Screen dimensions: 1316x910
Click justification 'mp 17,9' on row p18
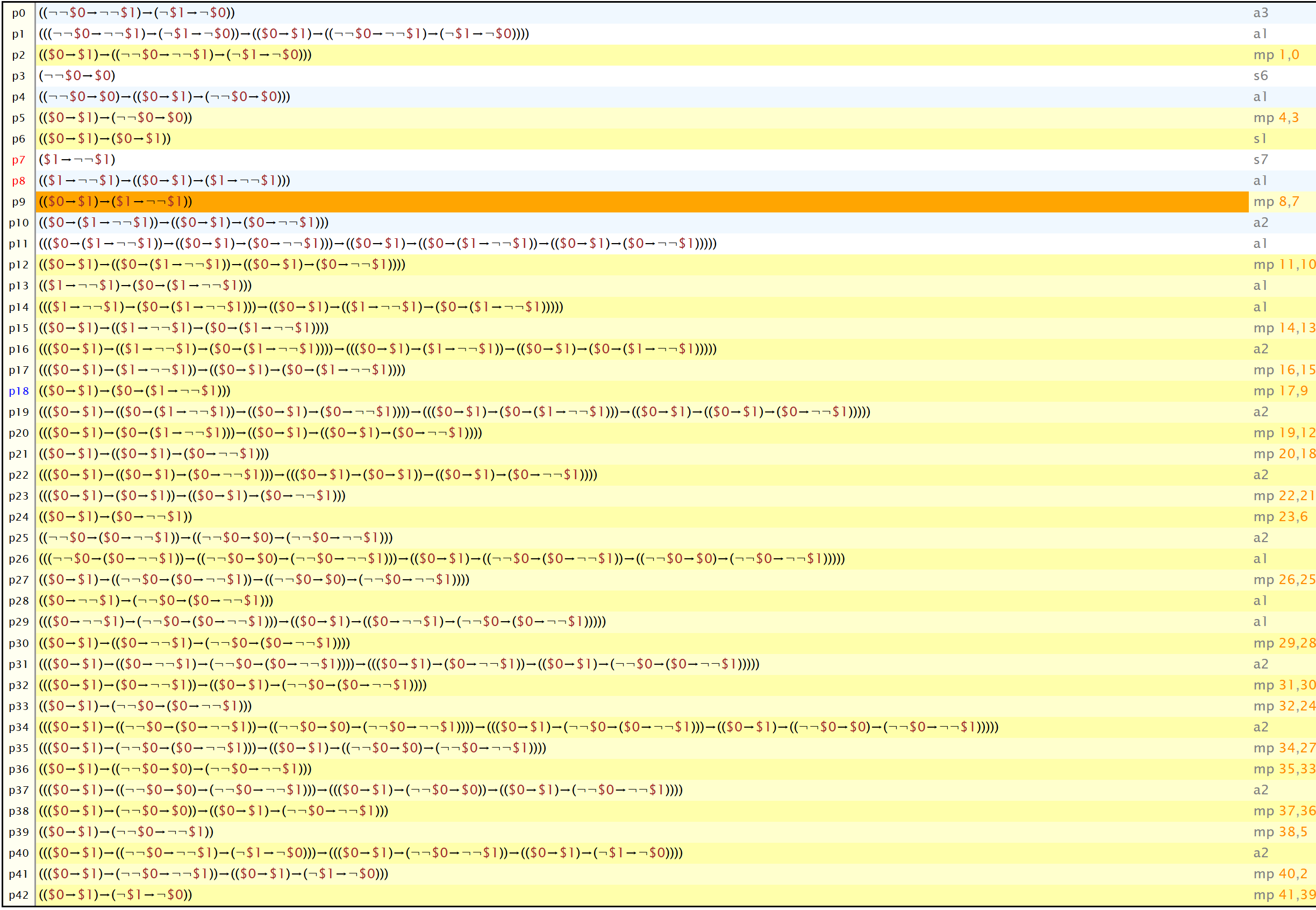[x=1280, y=391]
